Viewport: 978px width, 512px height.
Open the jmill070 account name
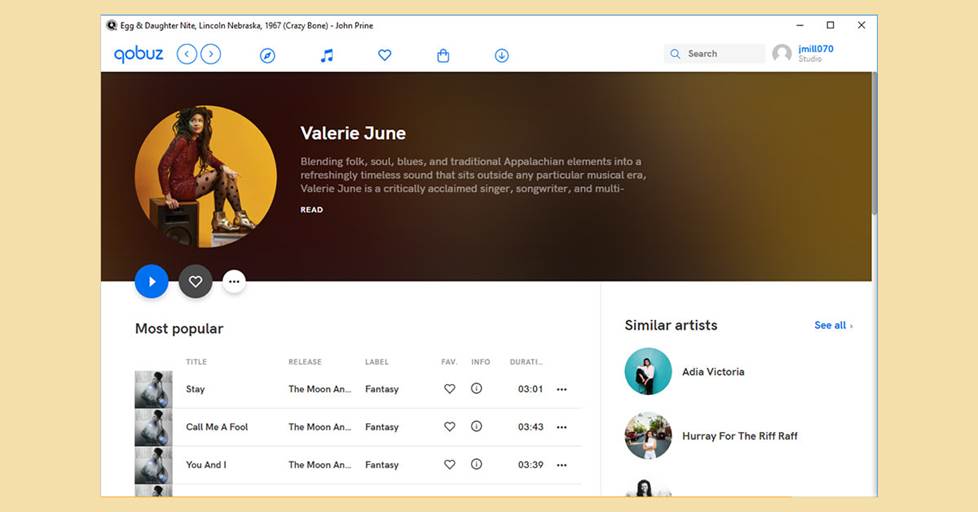click(x=816, y=49)
